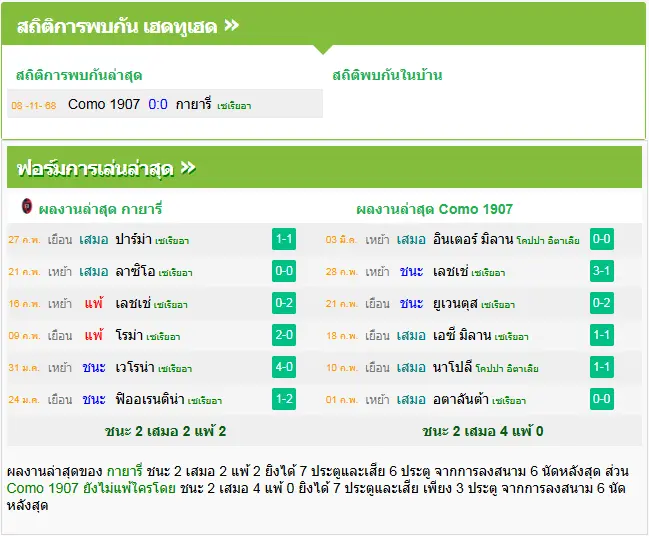Click the 4-0 score badge for เวโรน่า
The image size is (649, 536).
click(x=284, y=367)
